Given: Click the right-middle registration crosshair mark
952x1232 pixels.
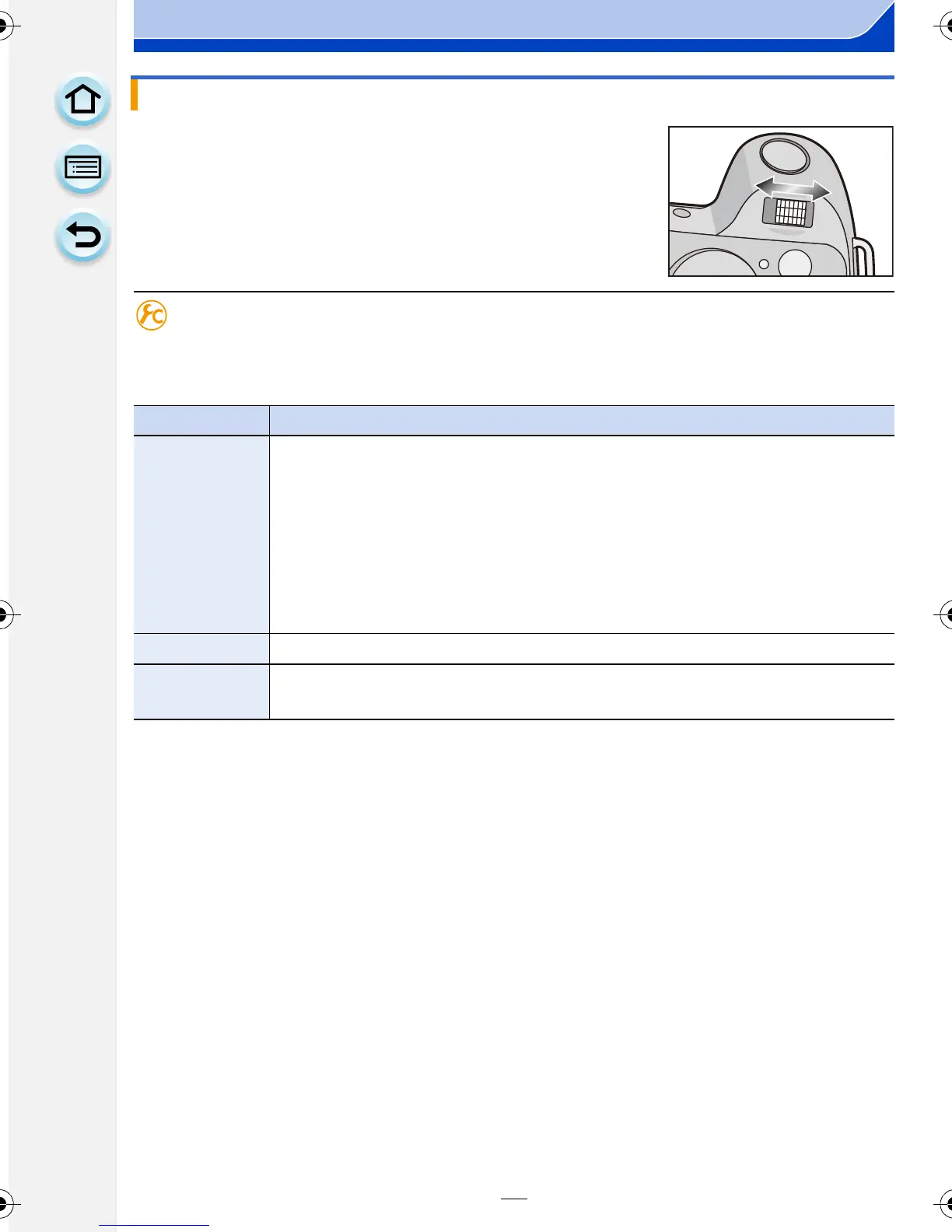Looking at the screenshot, I should click(946, 615).
